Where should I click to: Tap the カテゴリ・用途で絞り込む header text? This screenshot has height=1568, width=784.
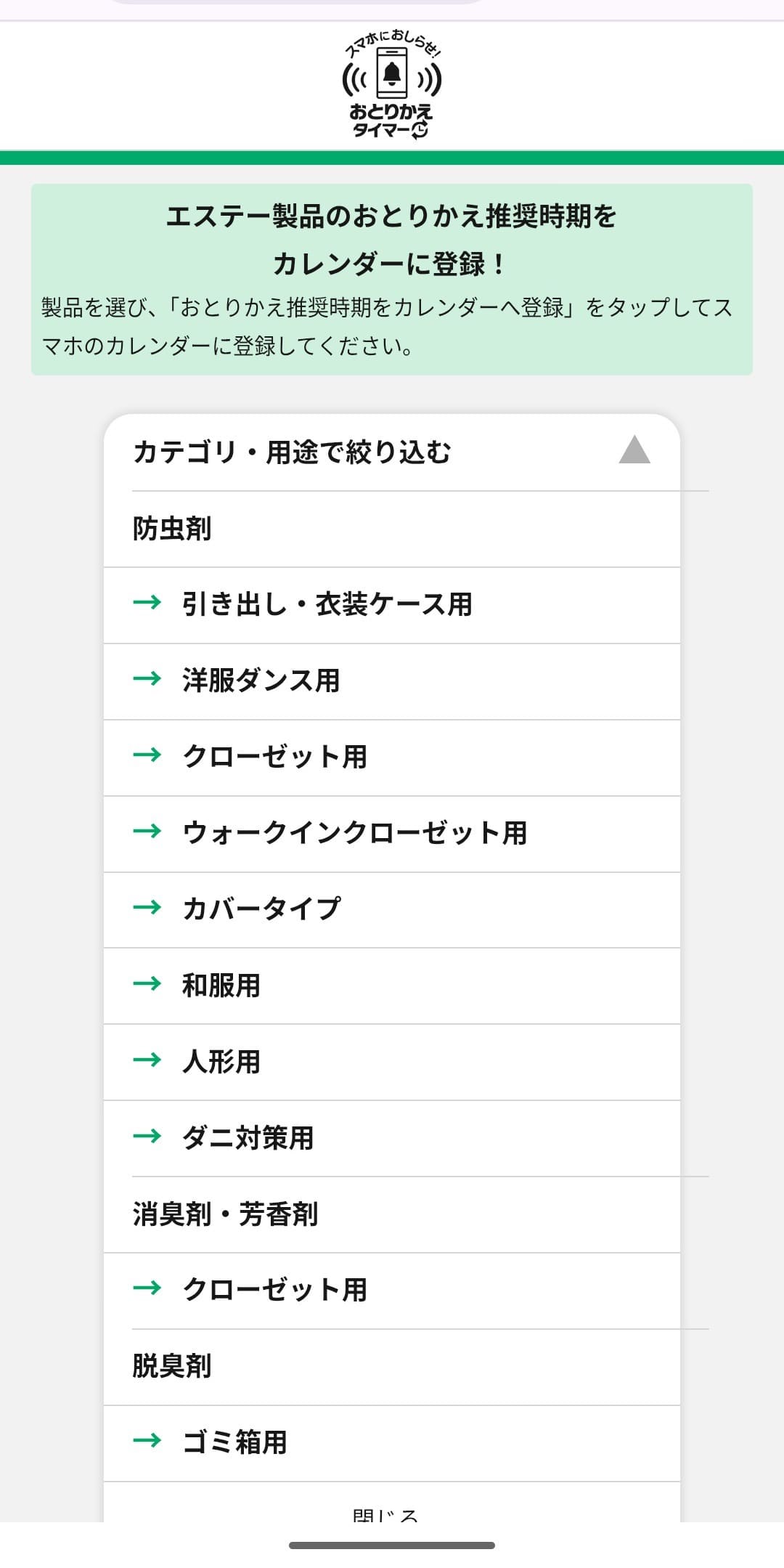pos(292,452)
